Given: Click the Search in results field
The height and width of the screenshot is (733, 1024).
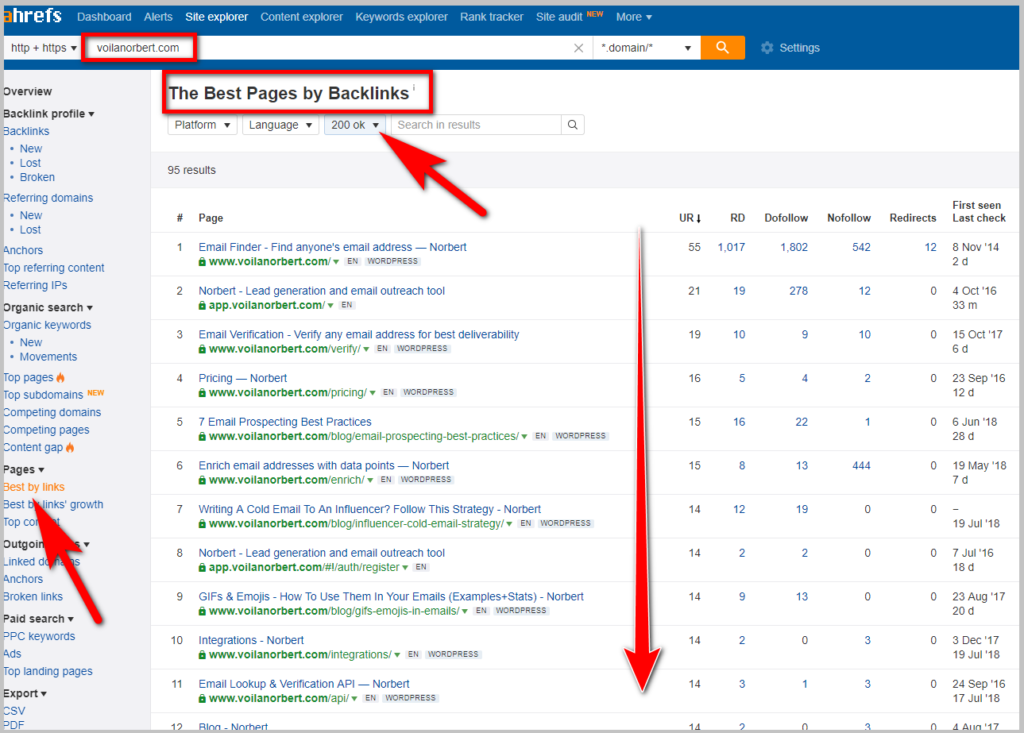Looking at the screenshot, I should coord(476,125).
